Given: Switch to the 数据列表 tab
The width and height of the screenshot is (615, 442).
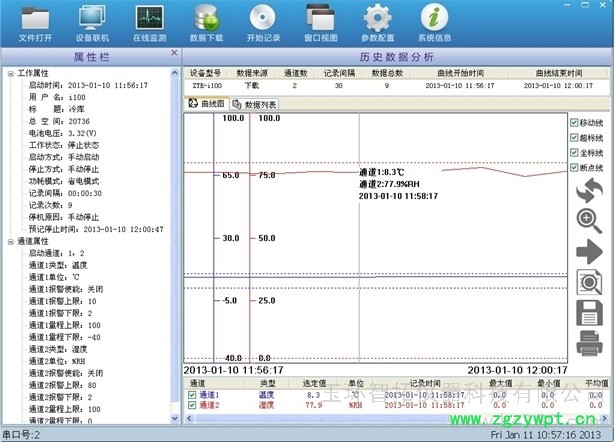Looking at the screenshot, I should [x=255, y=103].
